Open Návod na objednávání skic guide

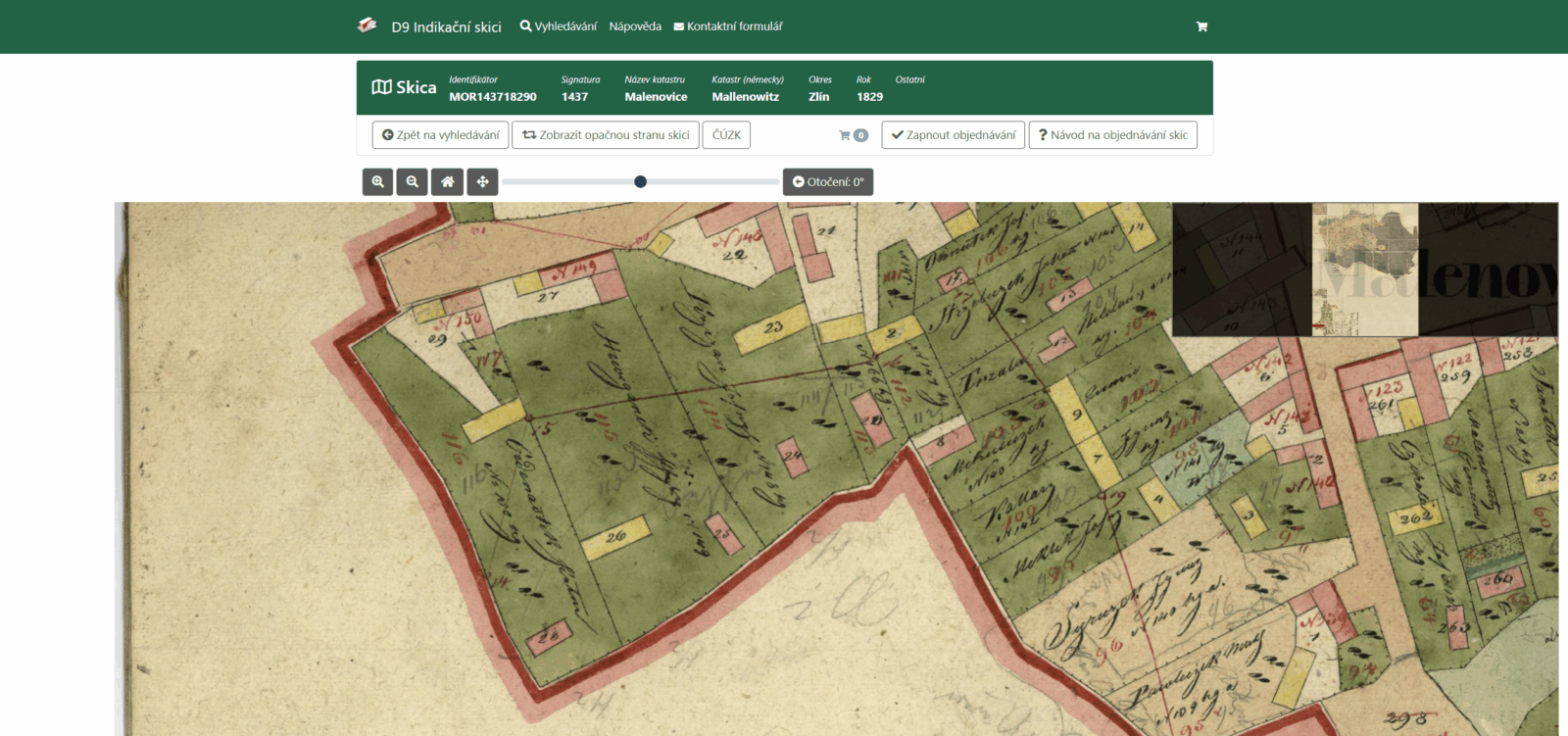pyautogui.click(x=1112, y=135)
